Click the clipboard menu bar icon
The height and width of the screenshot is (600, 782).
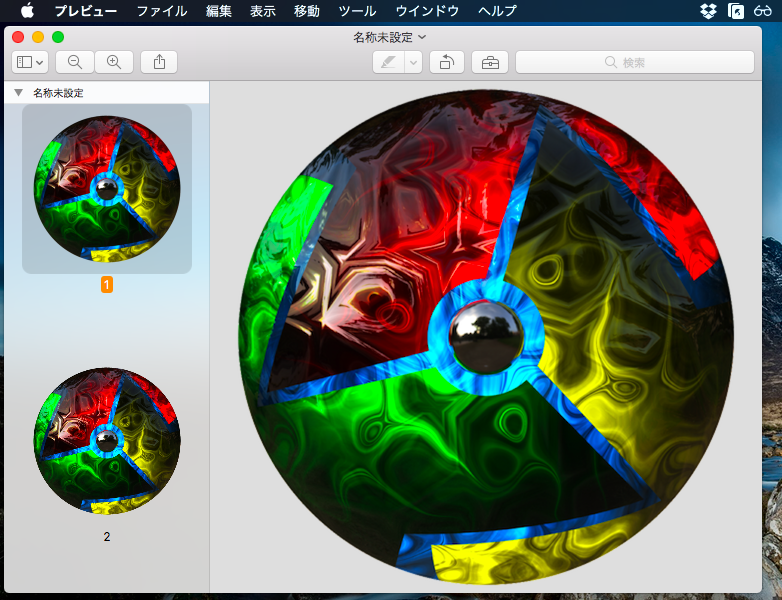tap(736, 10)
